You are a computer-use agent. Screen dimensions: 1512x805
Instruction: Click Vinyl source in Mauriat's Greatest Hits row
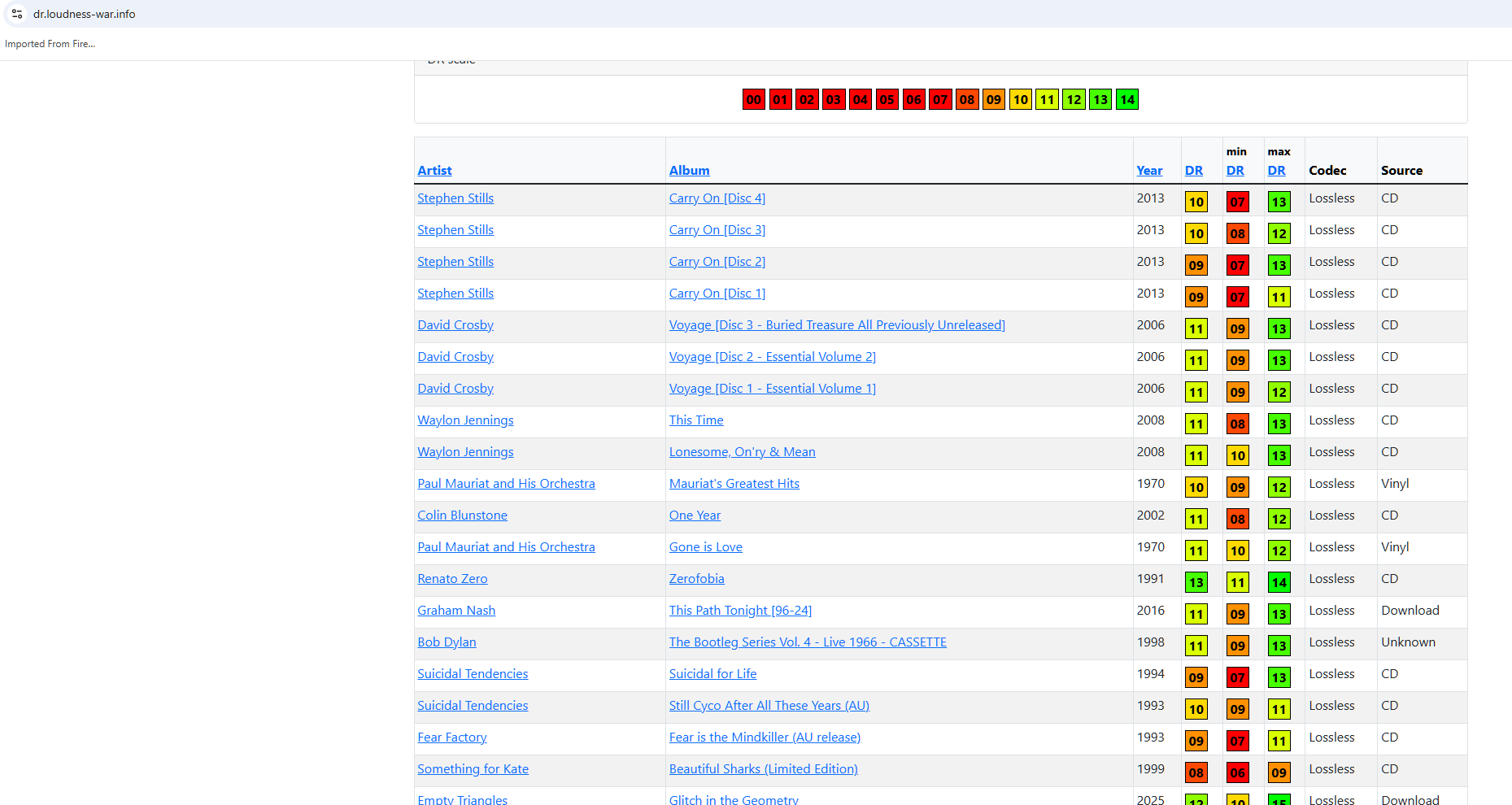click(1394, 484)
